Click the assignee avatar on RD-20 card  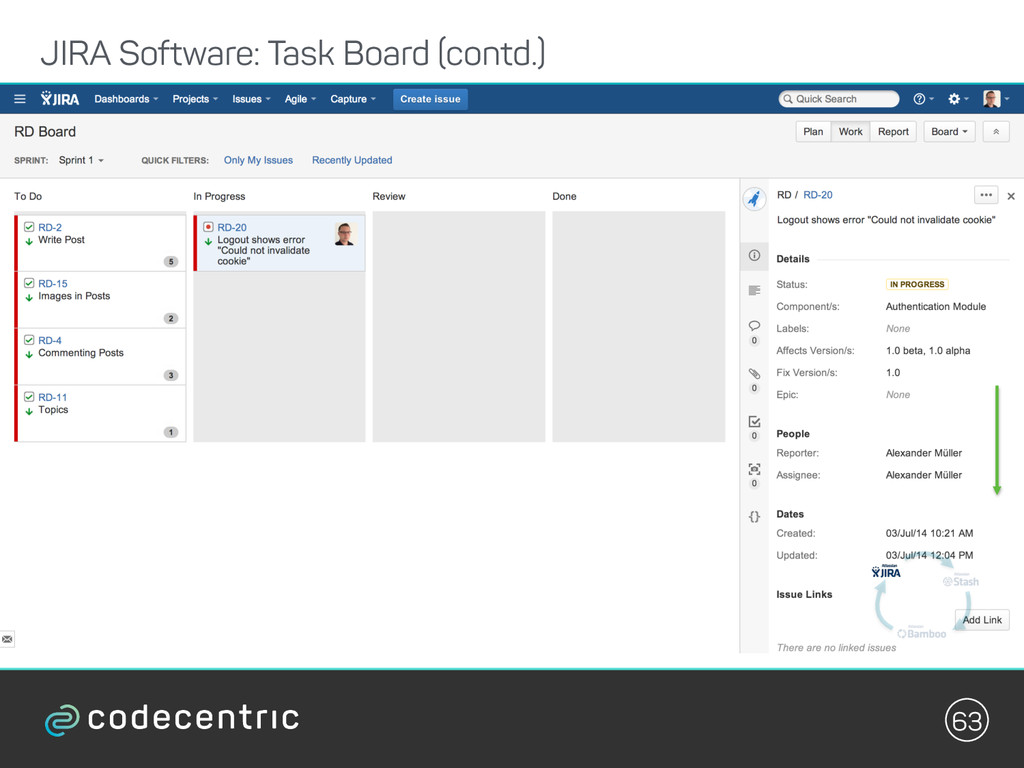click(x=344, y=234)
